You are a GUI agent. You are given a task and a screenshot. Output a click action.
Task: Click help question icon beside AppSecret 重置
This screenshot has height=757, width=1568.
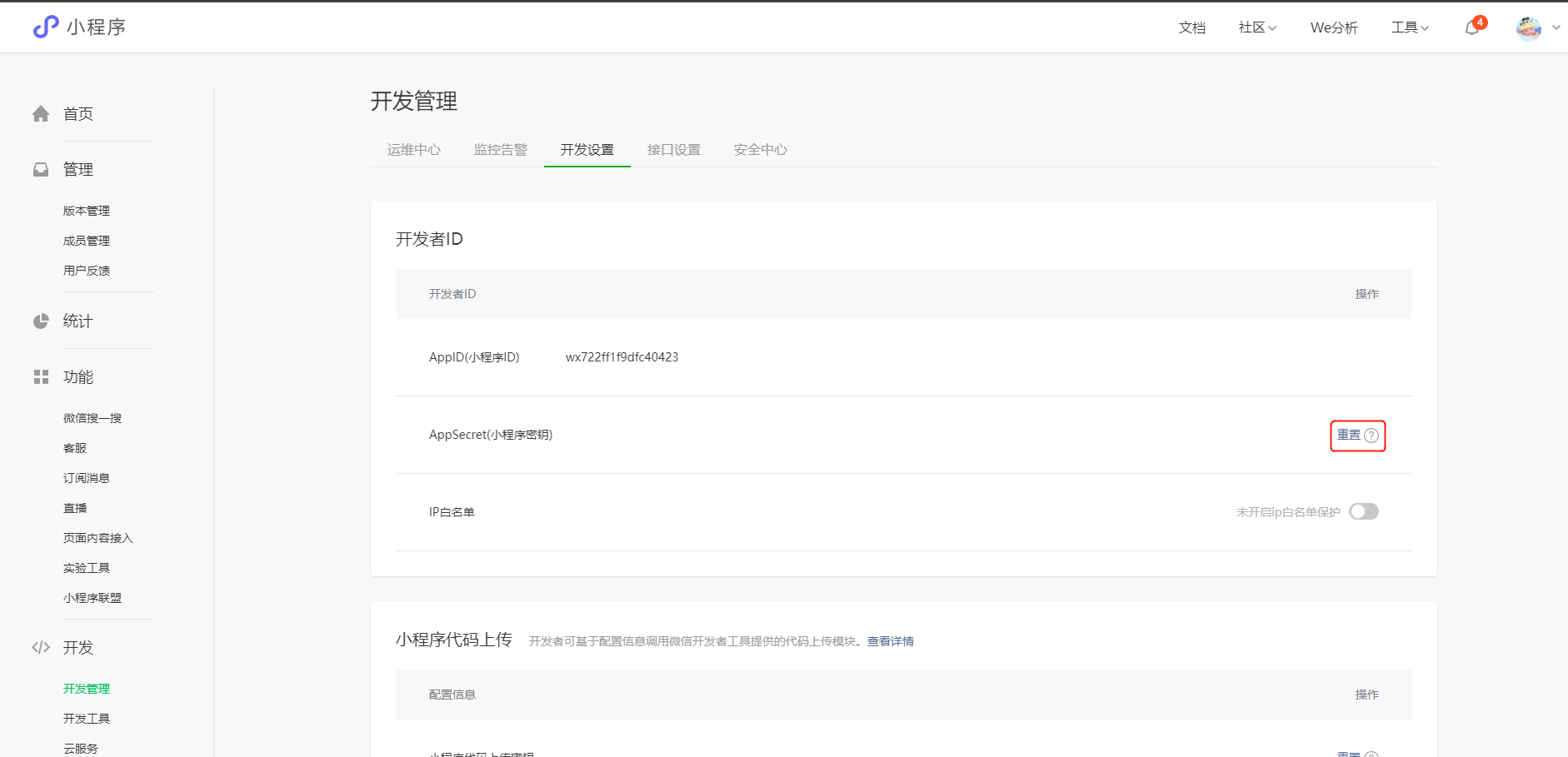[1371, 436]
